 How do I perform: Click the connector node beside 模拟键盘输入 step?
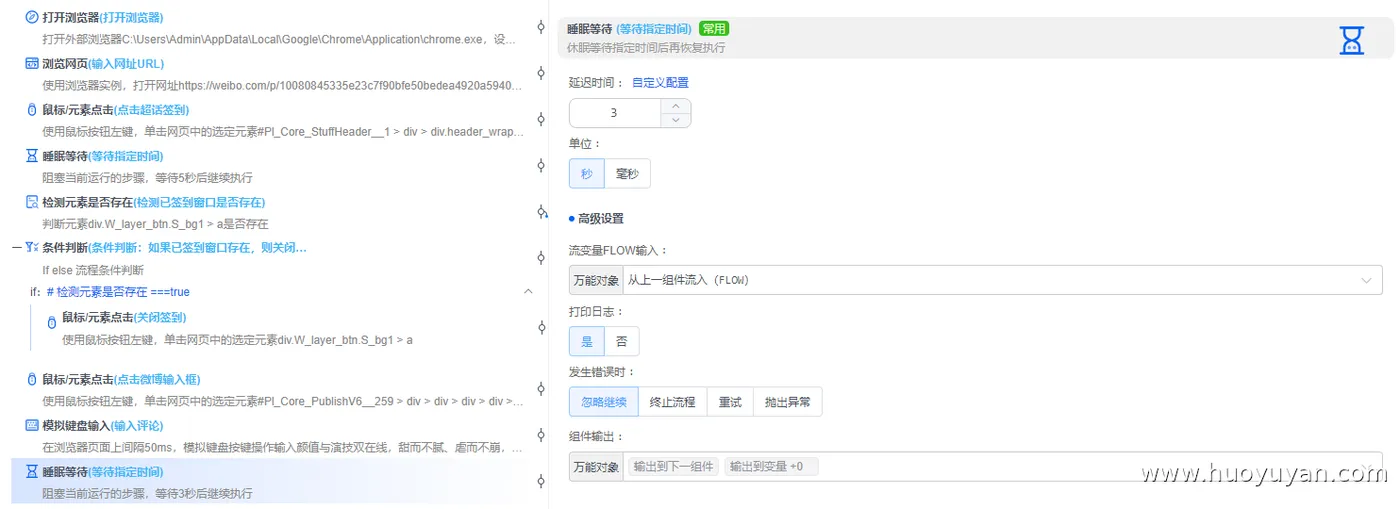click(x=541, y=435)
